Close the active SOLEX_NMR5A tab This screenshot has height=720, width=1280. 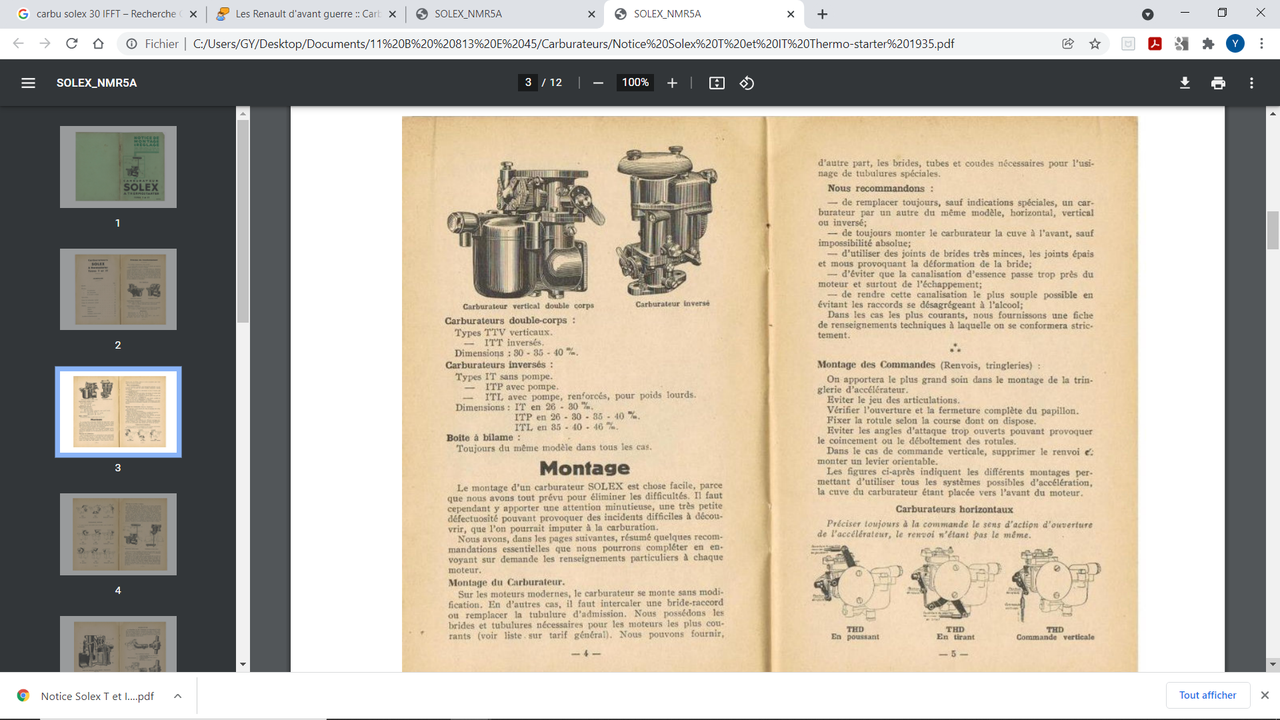pyautogui.click(x=791, y=14)
